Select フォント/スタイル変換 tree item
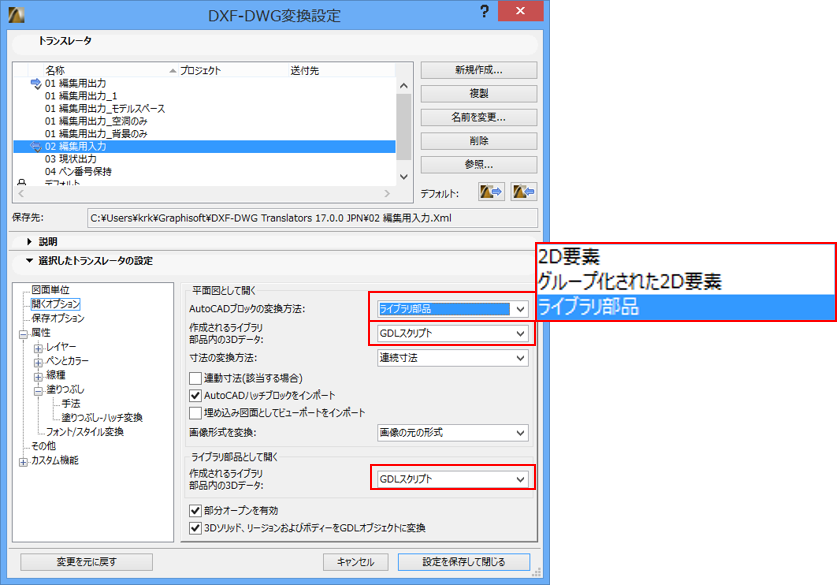Screen dimensions: 837x585 point(85,432)
